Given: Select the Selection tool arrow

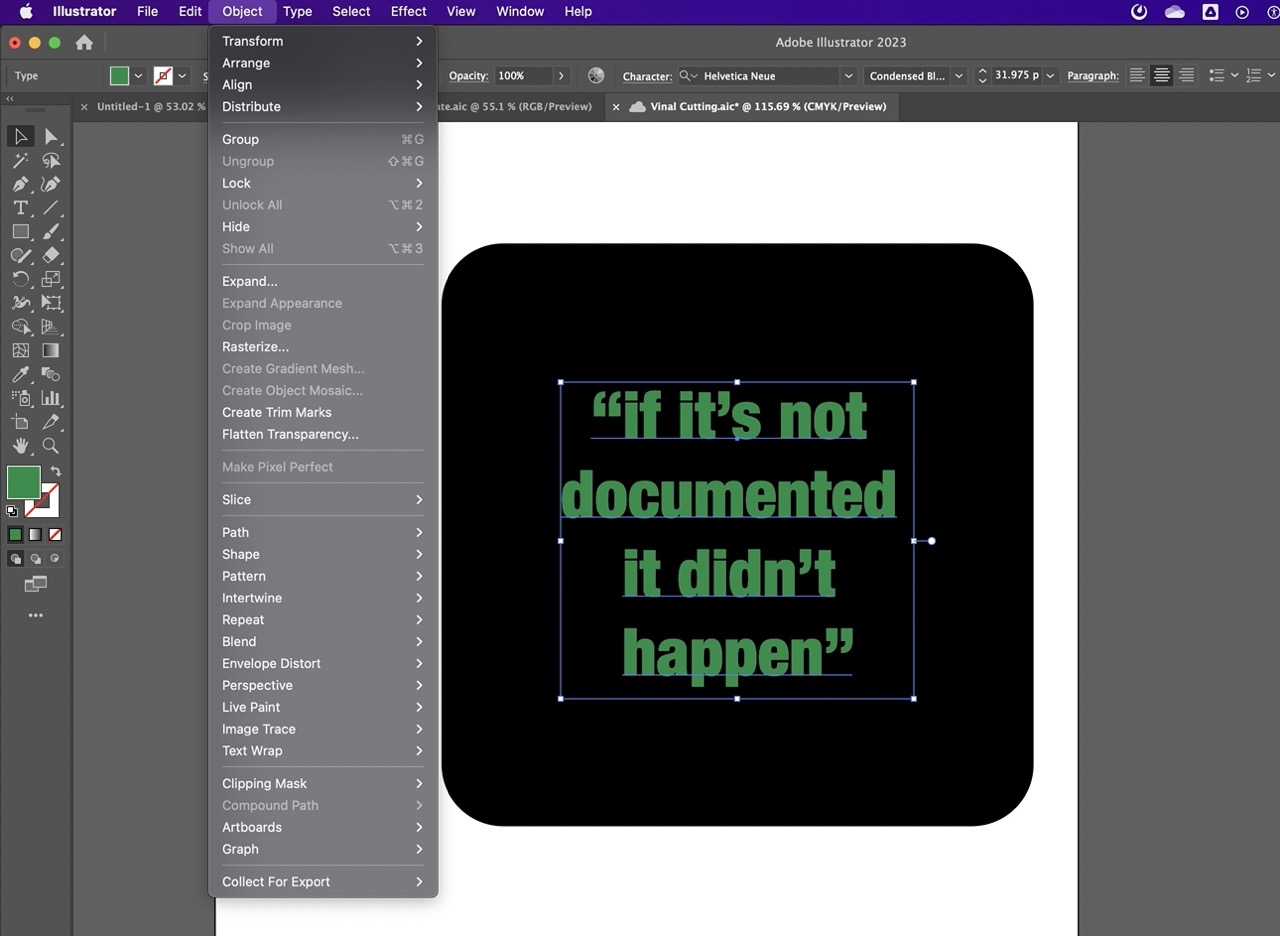Looking at the screenshot, I should 20,136.
